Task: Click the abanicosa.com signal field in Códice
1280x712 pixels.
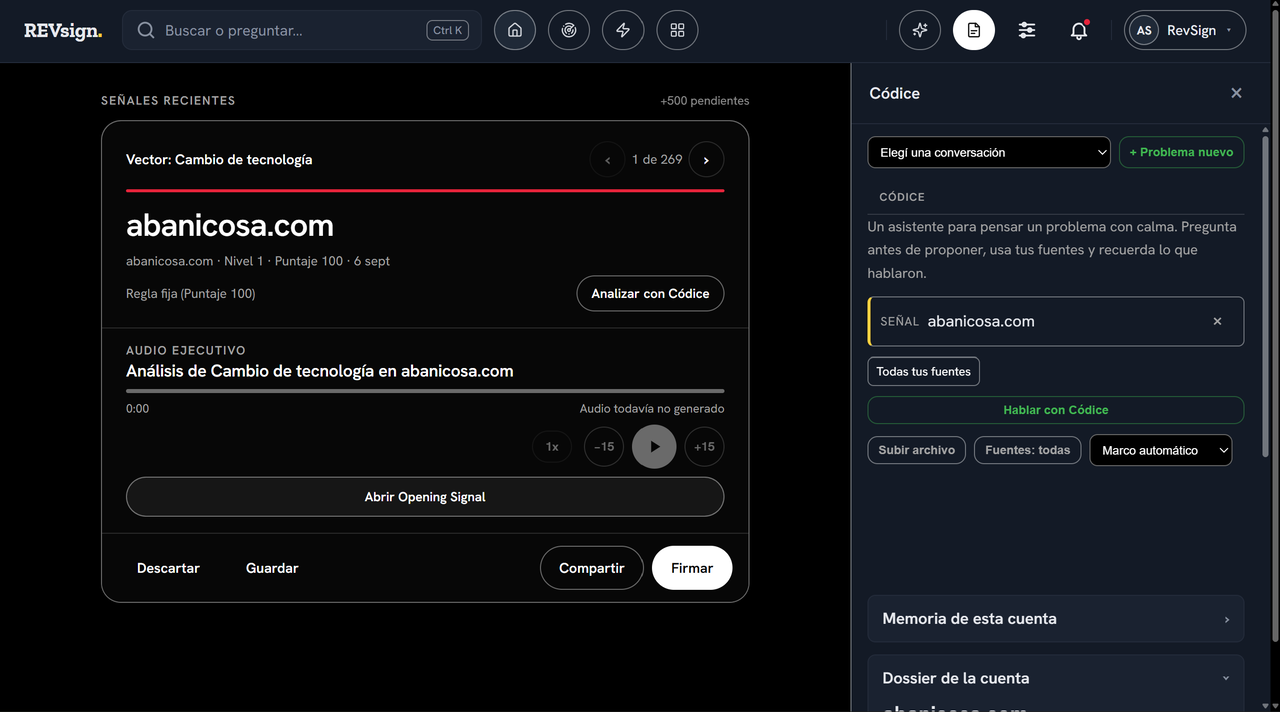Action: click(x=1056, y=321)
